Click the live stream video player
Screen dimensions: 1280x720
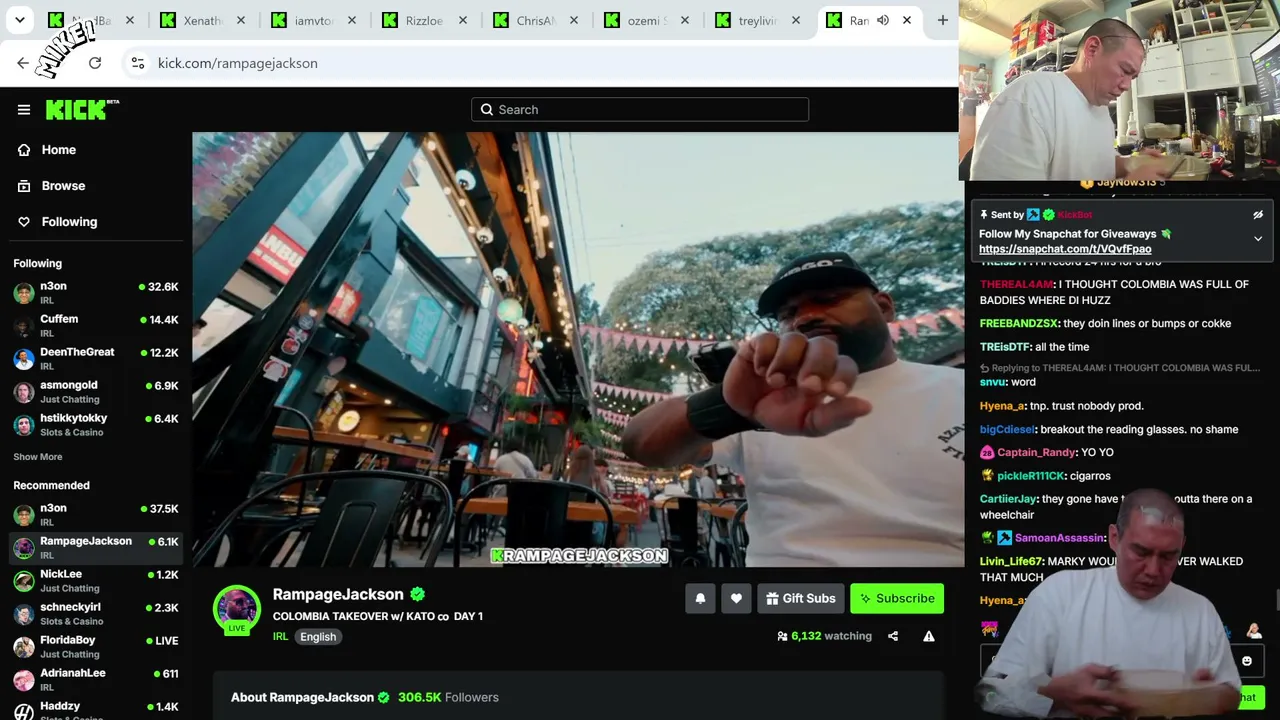[x=577, y=350]
